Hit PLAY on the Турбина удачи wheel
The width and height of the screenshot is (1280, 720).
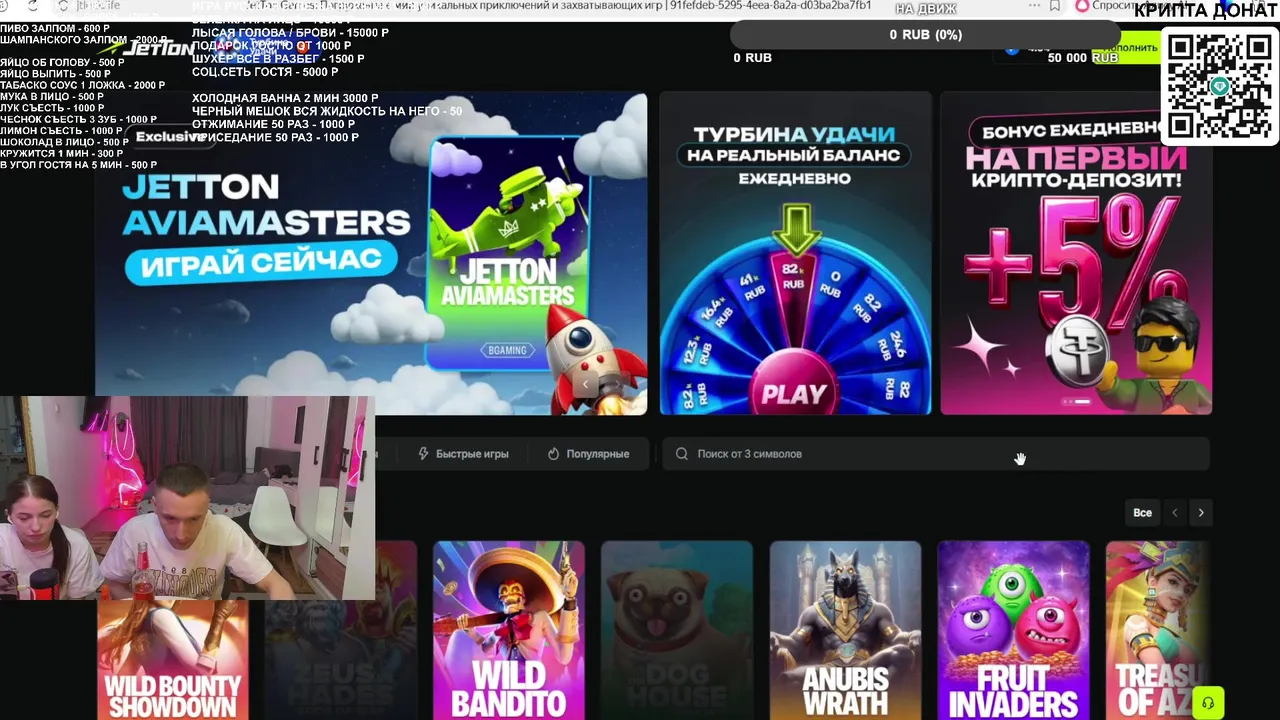[794, 393]
